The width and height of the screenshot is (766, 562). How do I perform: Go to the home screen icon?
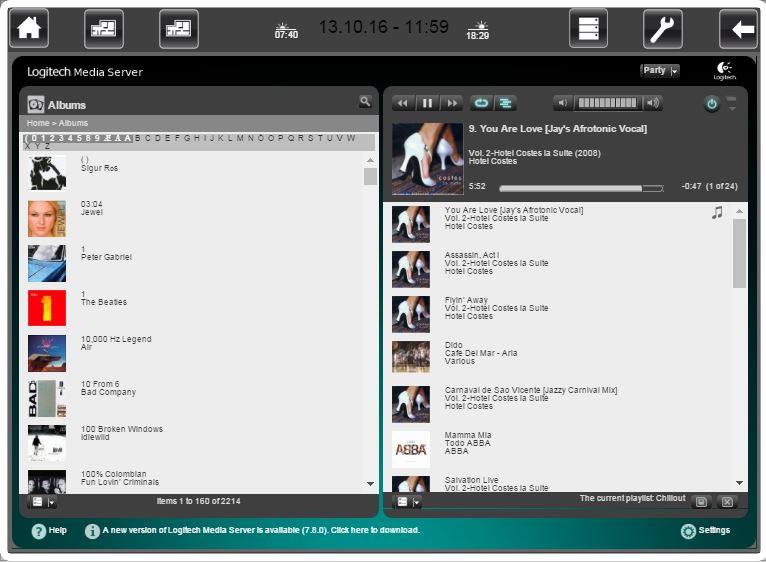tap(29, 28)
